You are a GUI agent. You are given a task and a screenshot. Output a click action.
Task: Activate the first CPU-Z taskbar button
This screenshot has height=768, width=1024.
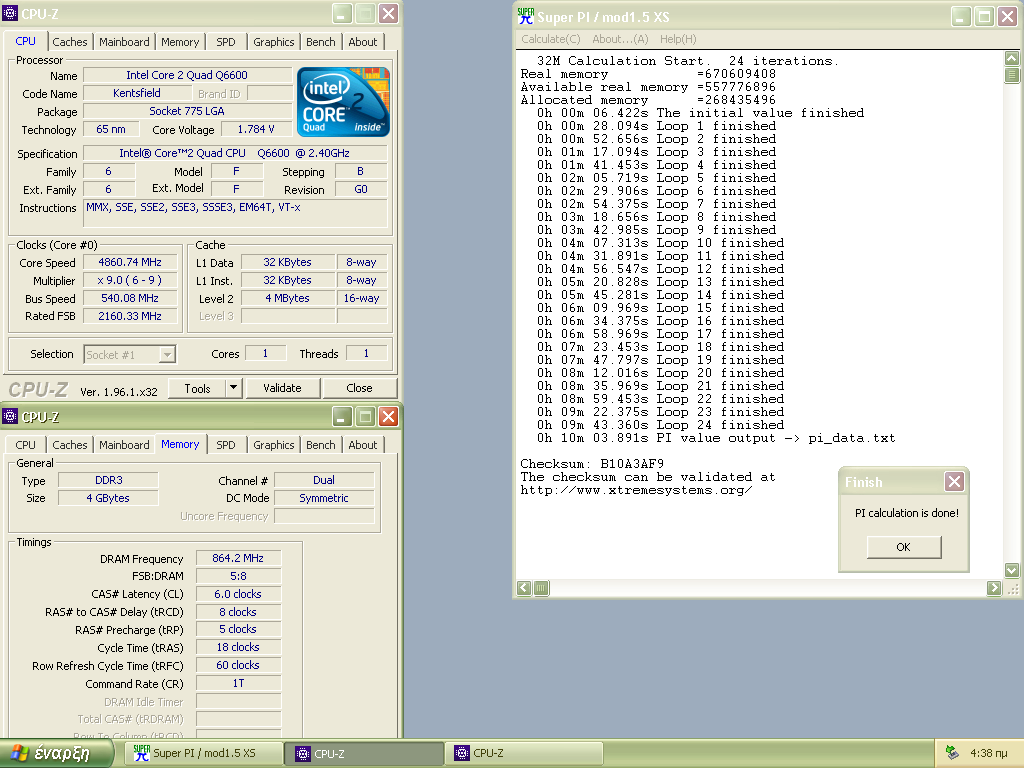point(364,754)
